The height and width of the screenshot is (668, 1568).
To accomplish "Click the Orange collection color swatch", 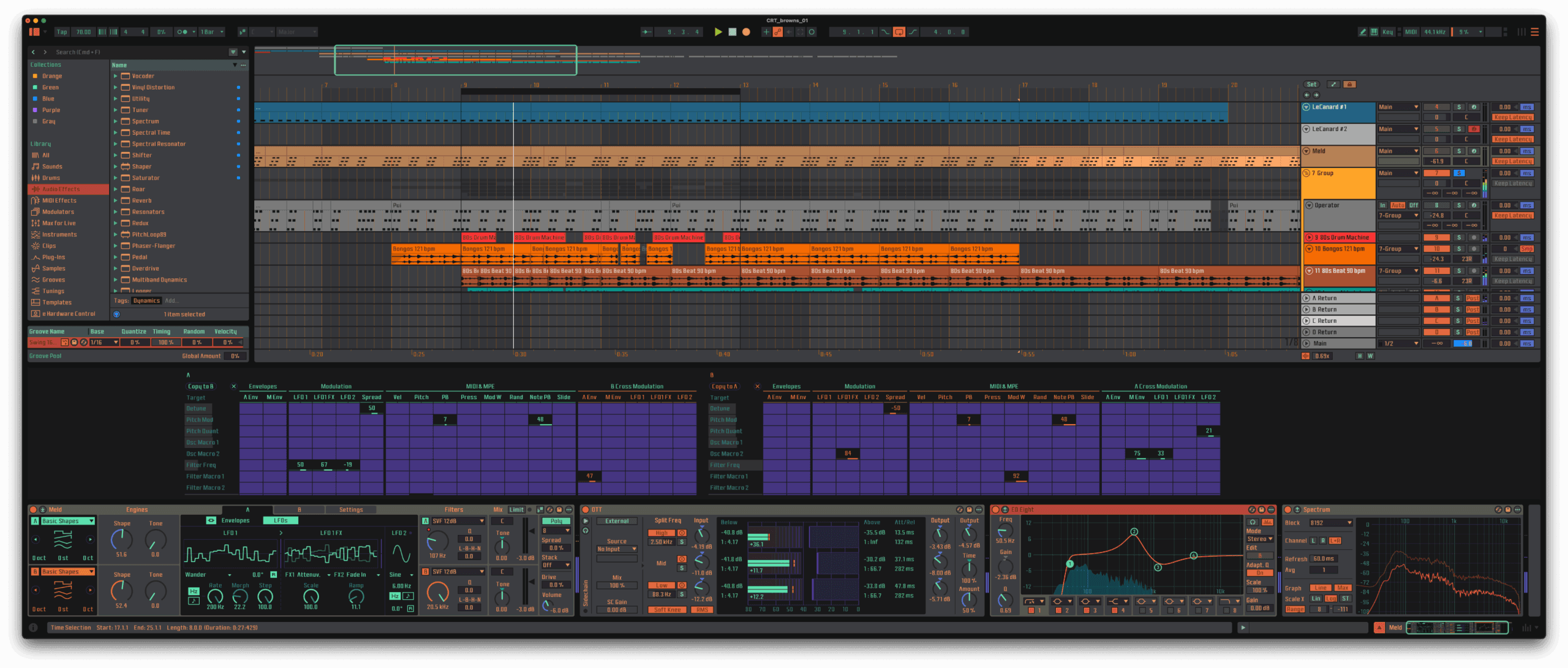I will coord(35,76).
